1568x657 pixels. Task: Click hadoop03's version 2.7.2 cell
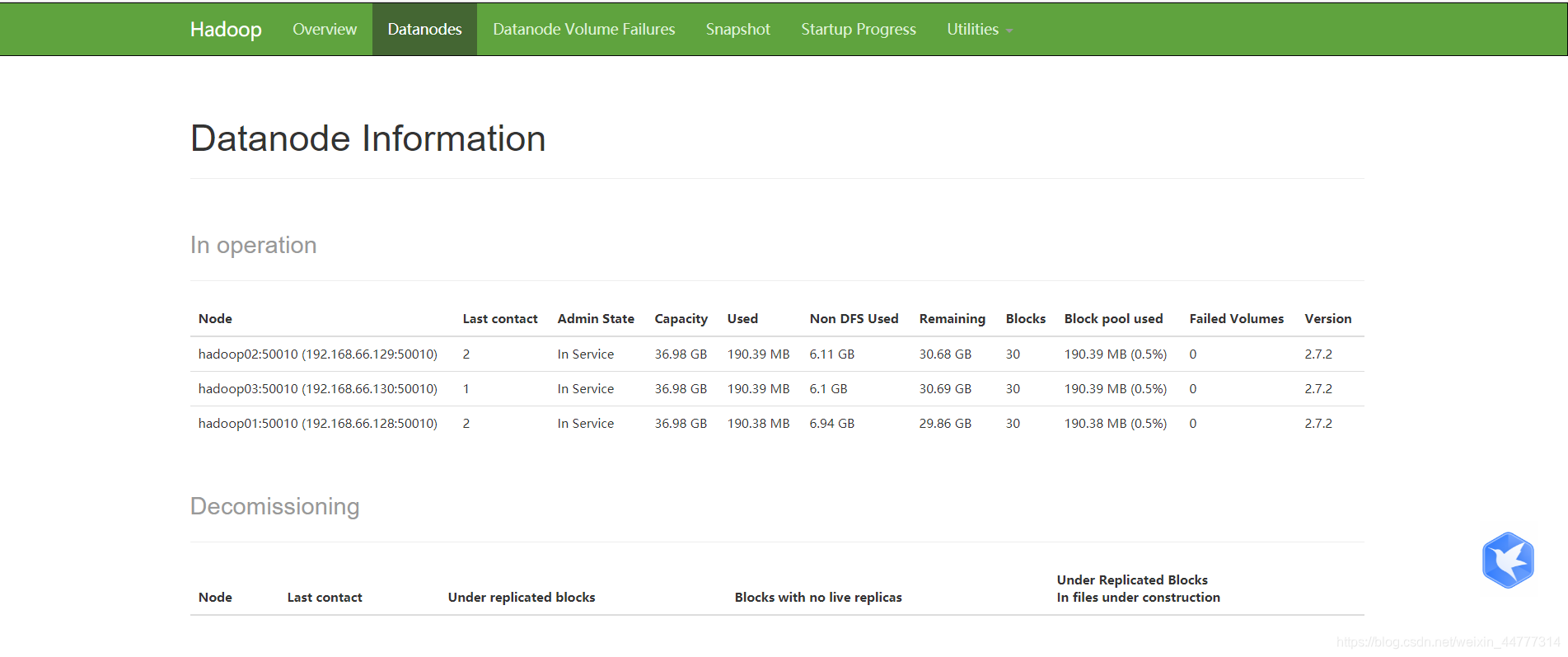click(1318, 388)
